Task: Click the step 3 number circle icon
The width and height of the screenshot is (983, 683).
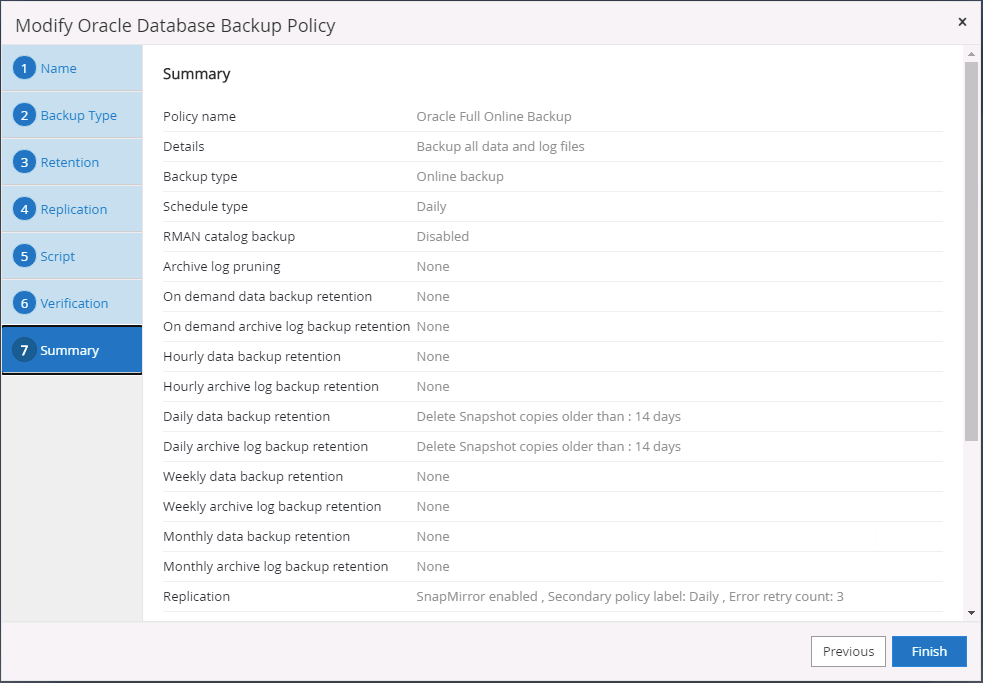Action: point(25,162)
